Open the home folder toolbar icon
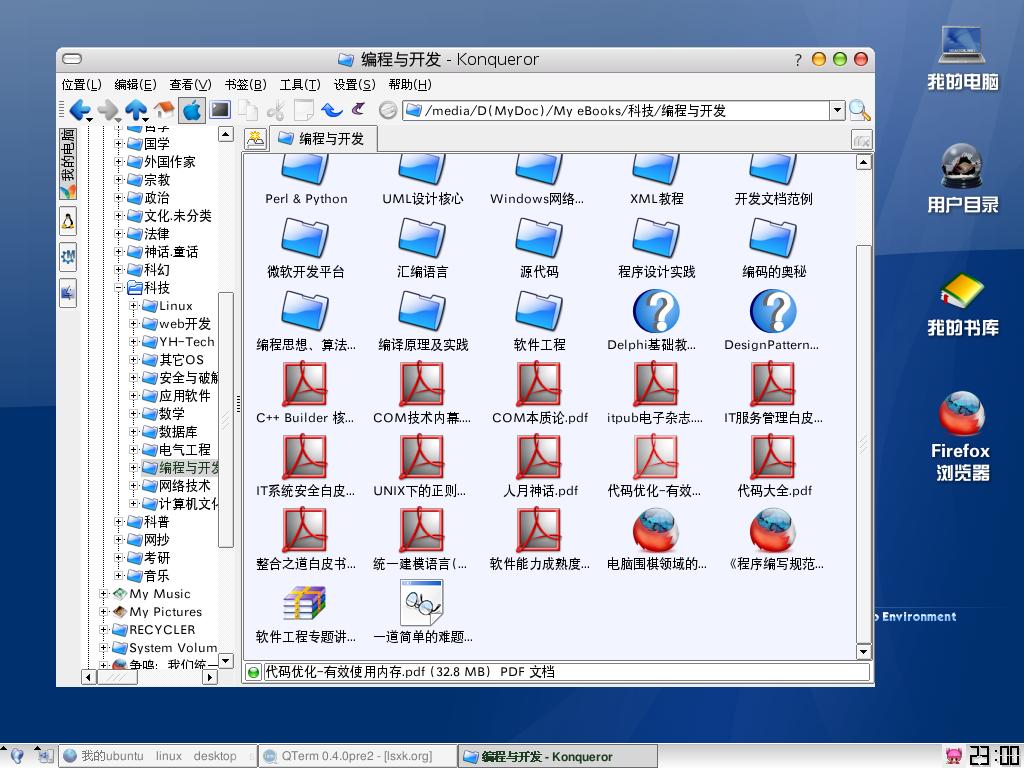1024x768 pixels. (163, 110)
